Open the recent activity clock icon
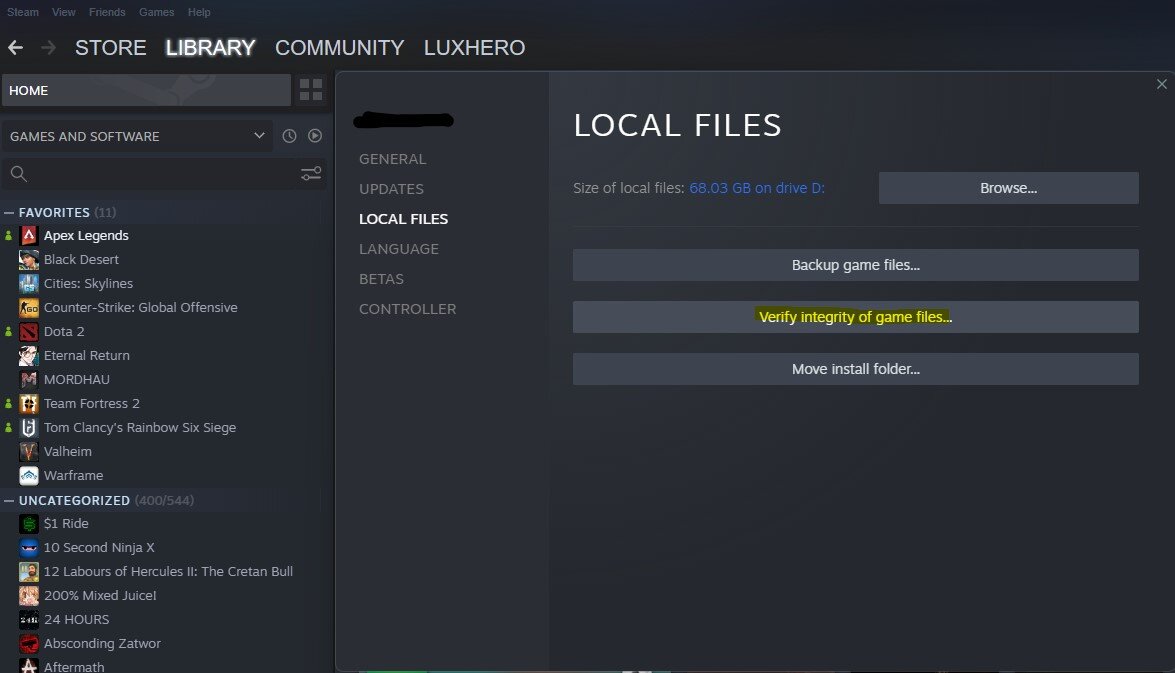1175x673 pixels. [289, 136]
